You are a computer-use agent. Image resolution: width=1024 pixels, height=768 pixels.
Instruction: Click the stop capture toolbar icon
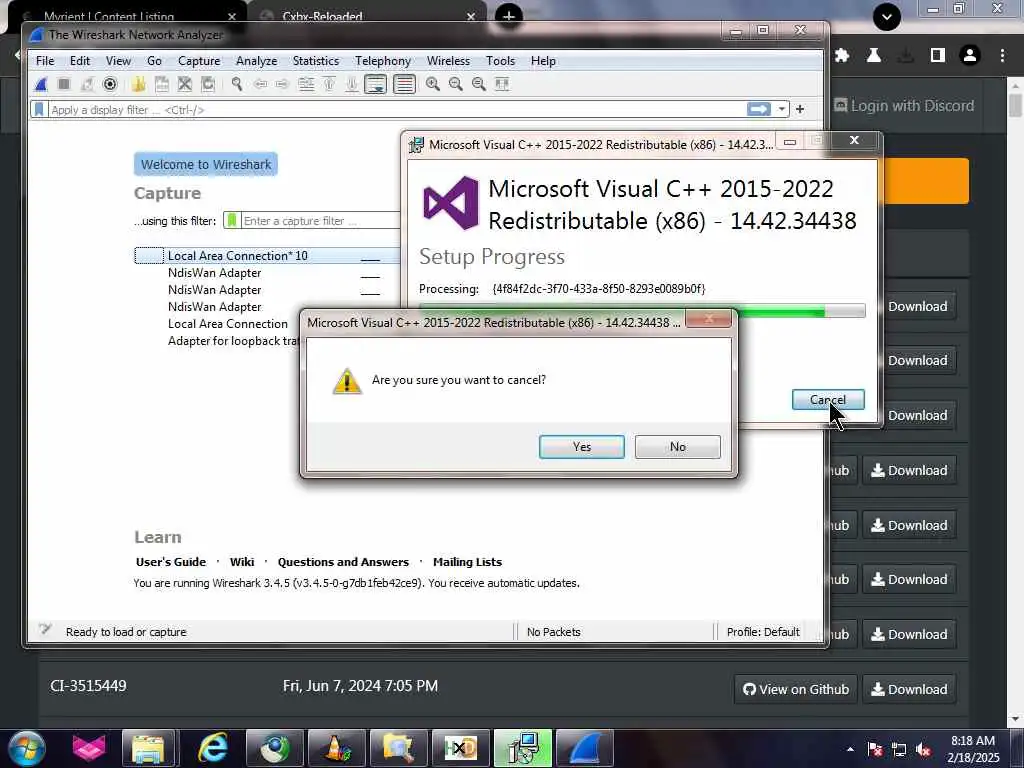(x=64, y=84)
